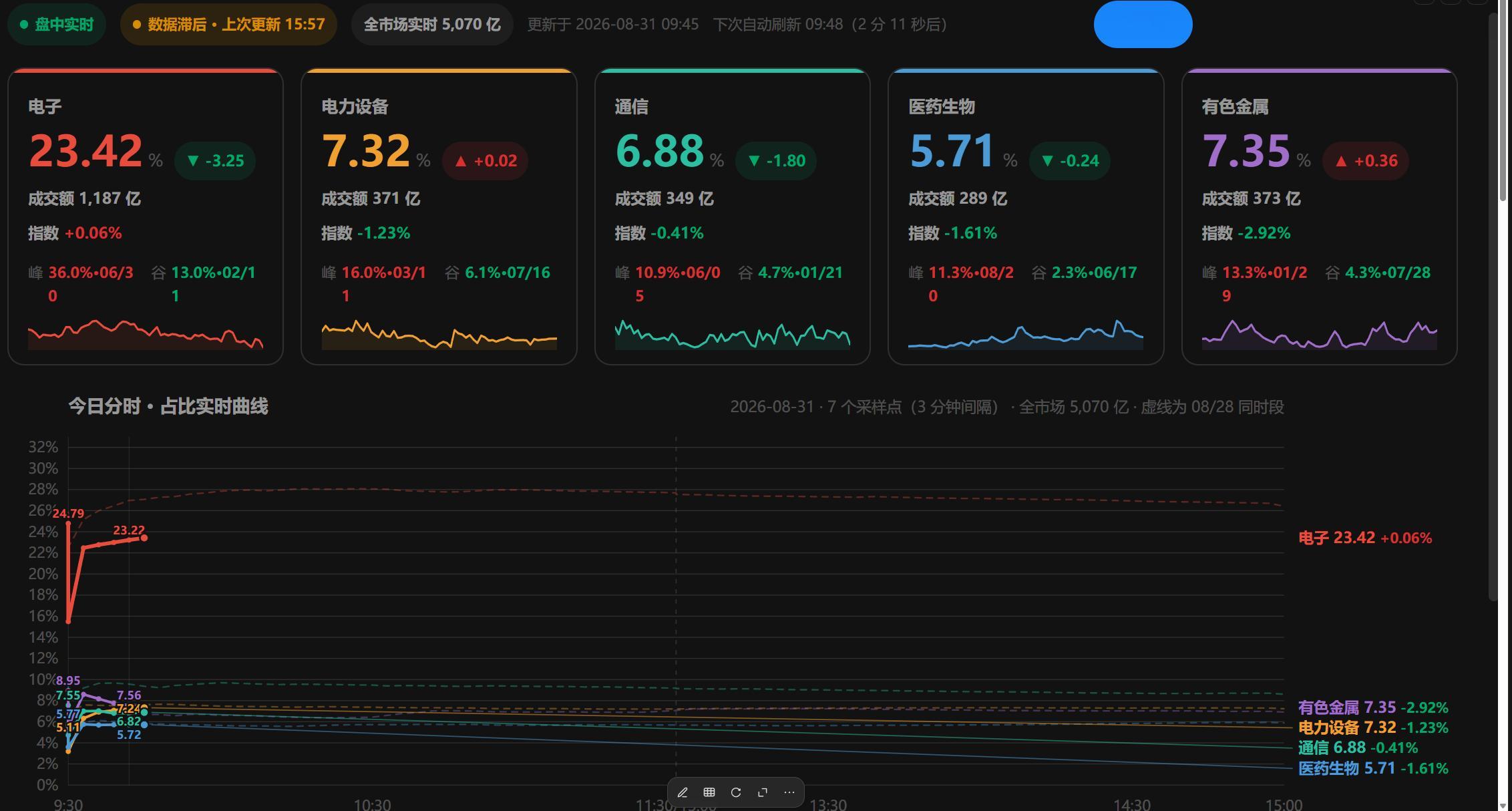1512x811 pixels.
Task: Click the blank blue pill button
Action: click(x=1143, y=25)
